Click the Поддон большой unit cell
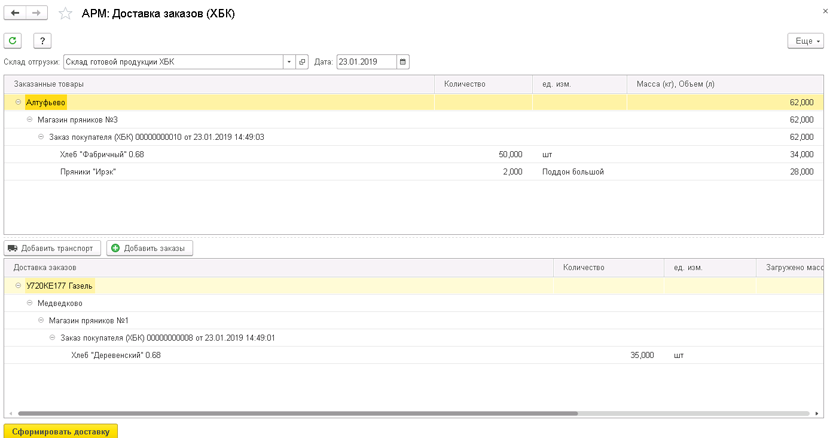Image resolution: width=830 pixels, height=438 pixels. coord(573,172)
